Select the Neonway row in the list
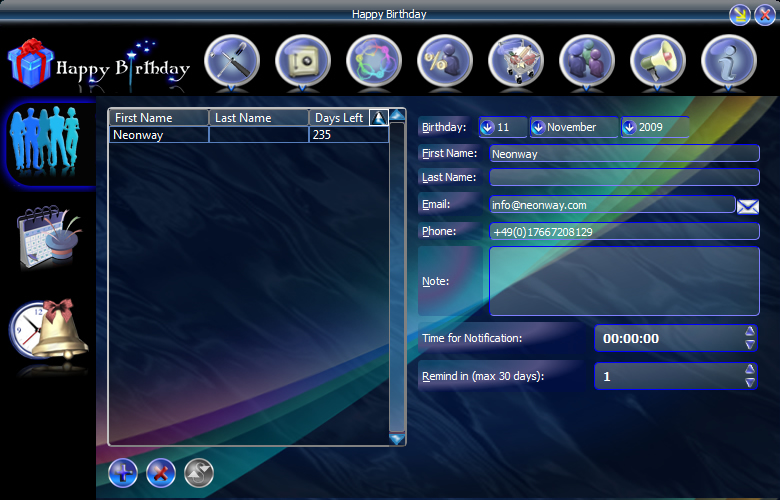Viewport: 780px width, 500px height. coord(249,135)
